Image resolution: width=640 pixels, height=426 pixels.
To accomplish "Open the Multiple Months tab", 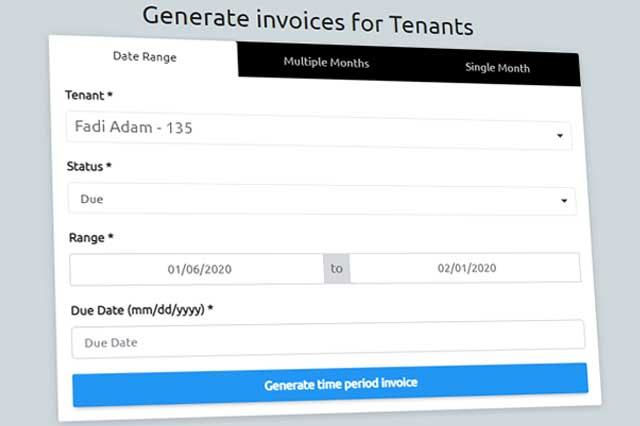I will coord(326,62).
